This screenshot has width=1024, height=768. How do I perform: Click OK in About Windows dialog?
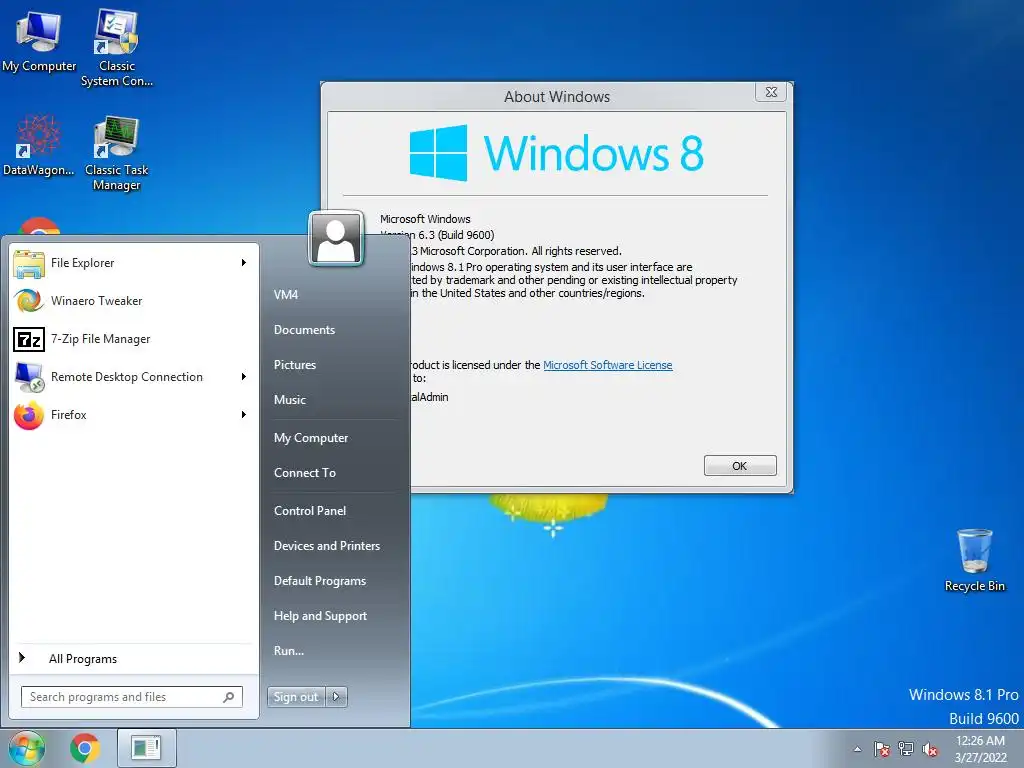[x=740, y=466]
